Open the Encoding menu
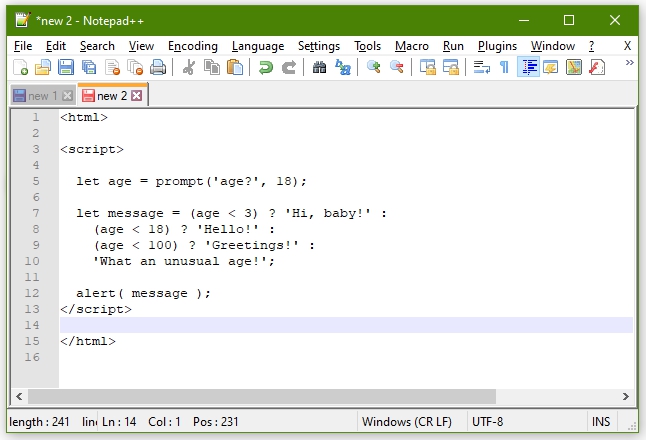 point(193,46)
